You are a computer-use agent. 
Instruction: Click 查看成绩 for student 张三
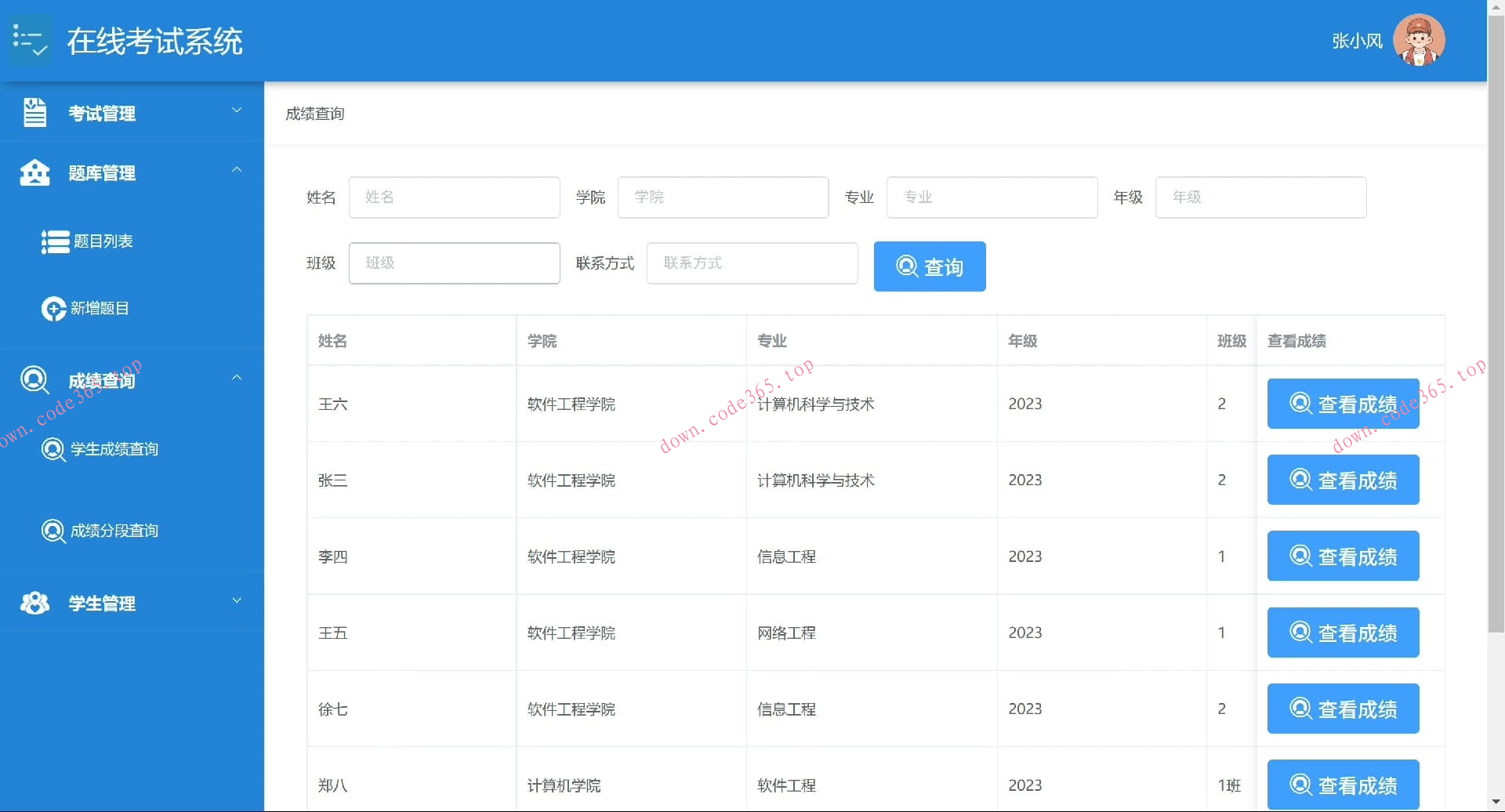point(1342,480)
